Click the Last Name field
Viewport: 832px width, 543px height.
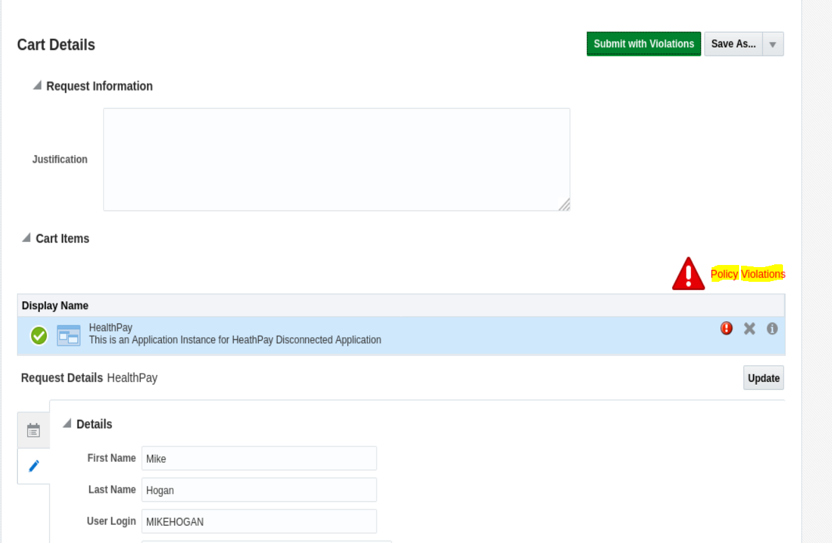click(x=259, y=490)
